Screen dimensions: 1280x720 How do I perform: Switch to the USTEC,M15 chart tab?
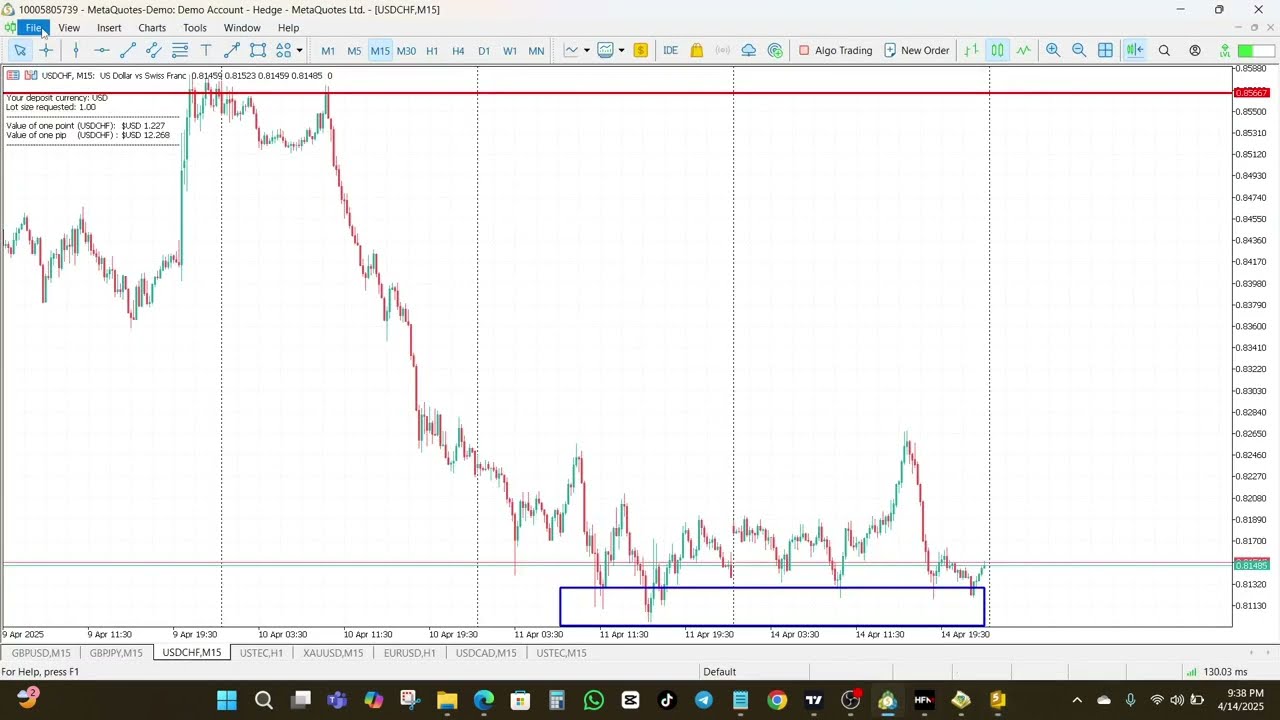click(561, 653)
